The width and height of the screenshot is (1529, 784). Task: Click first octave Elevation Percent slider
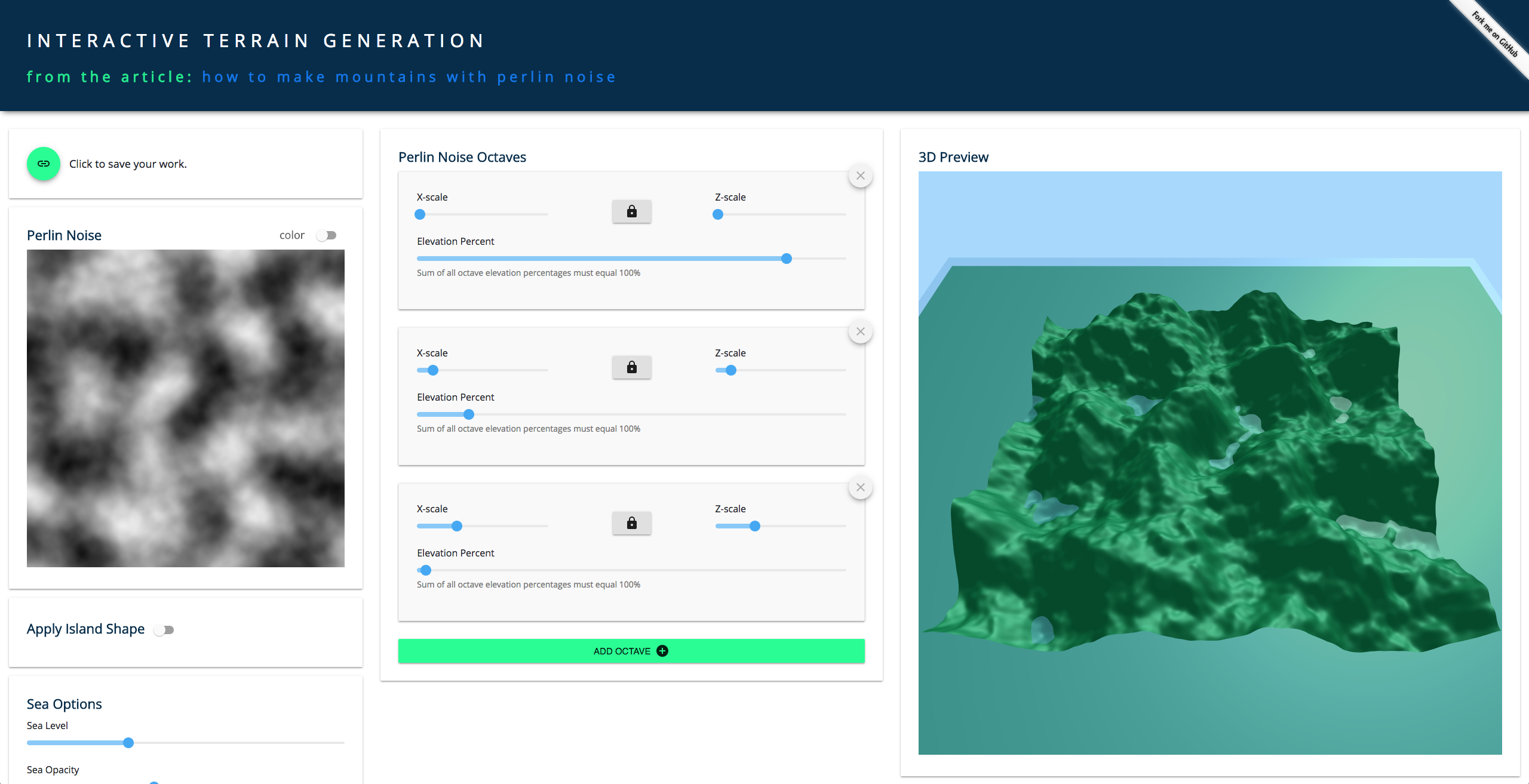click(x=786, y=259)
